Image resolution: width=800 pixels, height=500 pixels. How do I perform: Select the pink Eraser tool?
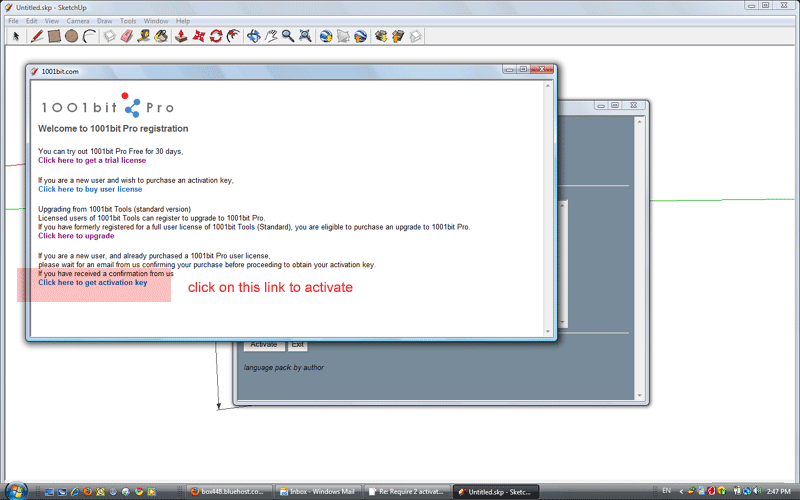(x=127, y=36)
